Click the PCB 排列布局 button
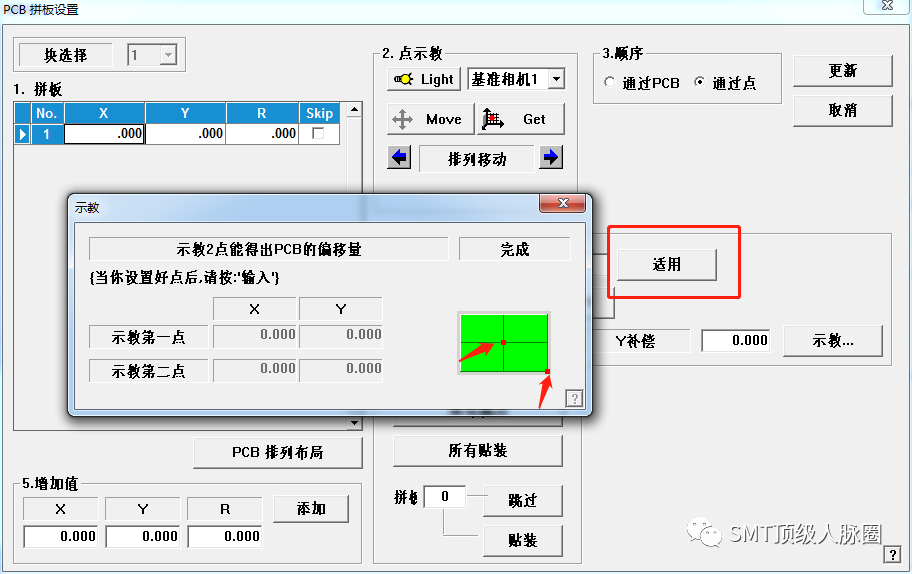Screen dimensions: 912x574 (277, 452)
